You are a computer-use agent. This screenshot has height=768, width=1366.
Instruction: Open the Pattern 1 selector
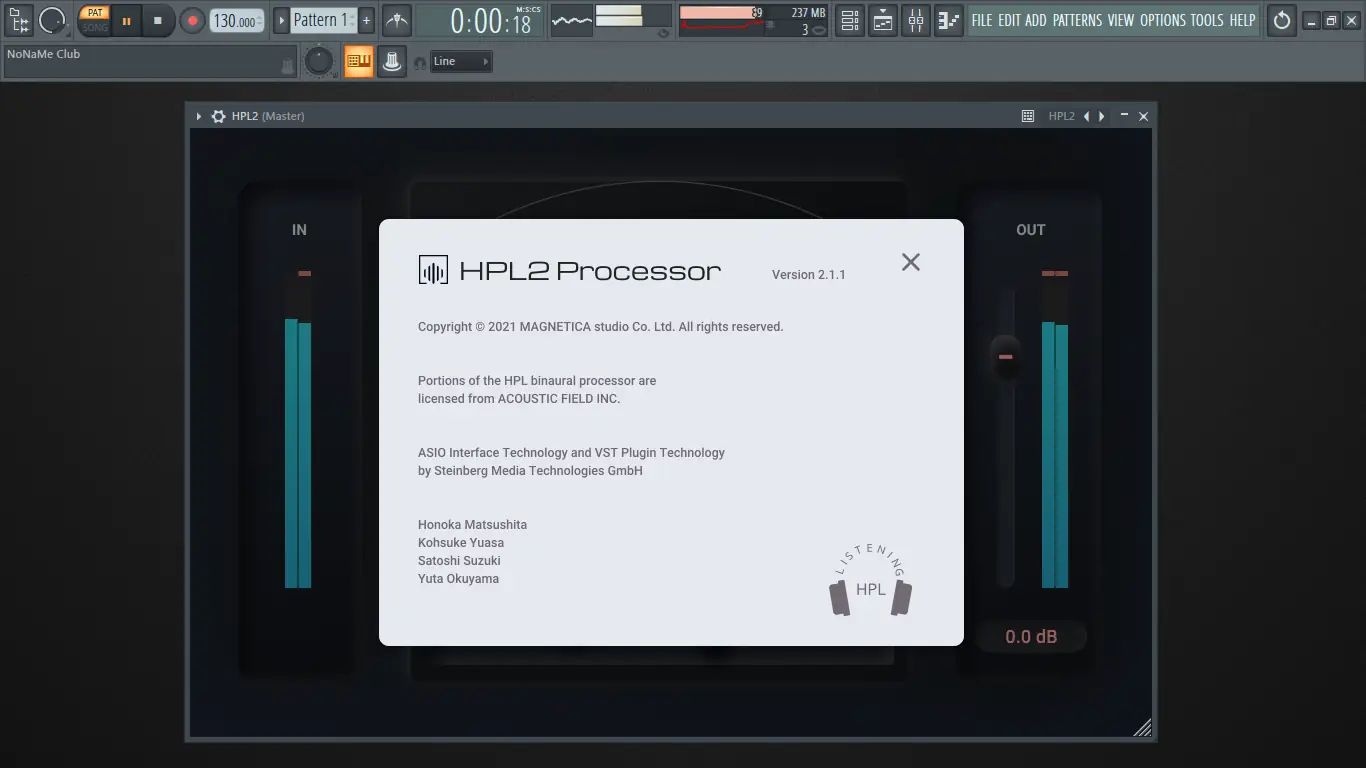click(323, 20)
